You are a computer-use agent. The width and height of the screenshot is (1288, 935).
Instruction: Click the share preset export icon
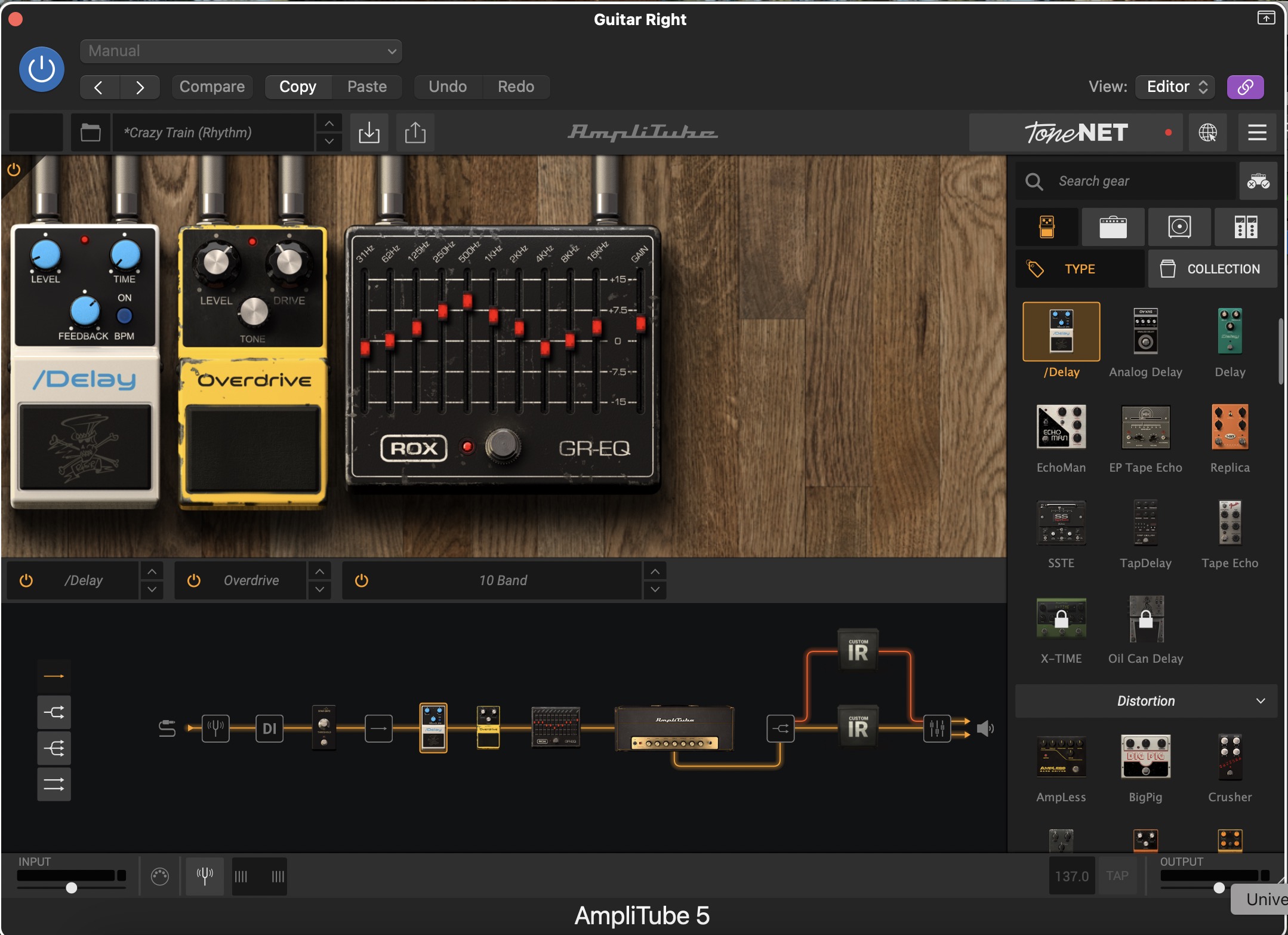tap(415, 132)
